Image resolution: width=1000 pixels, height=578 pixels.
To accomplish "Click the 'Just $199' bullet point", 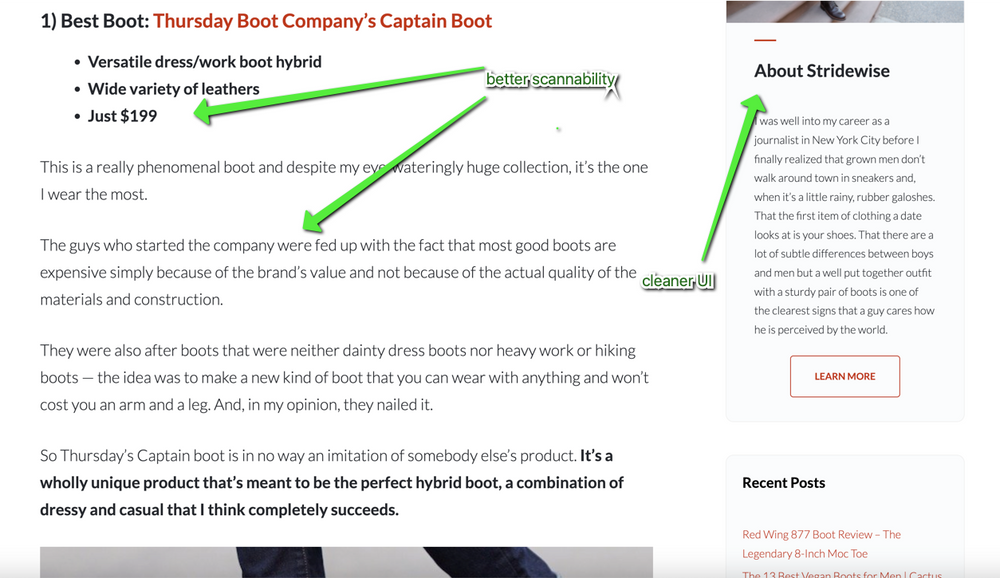I will pyautogui.click(x=122, y=116).
